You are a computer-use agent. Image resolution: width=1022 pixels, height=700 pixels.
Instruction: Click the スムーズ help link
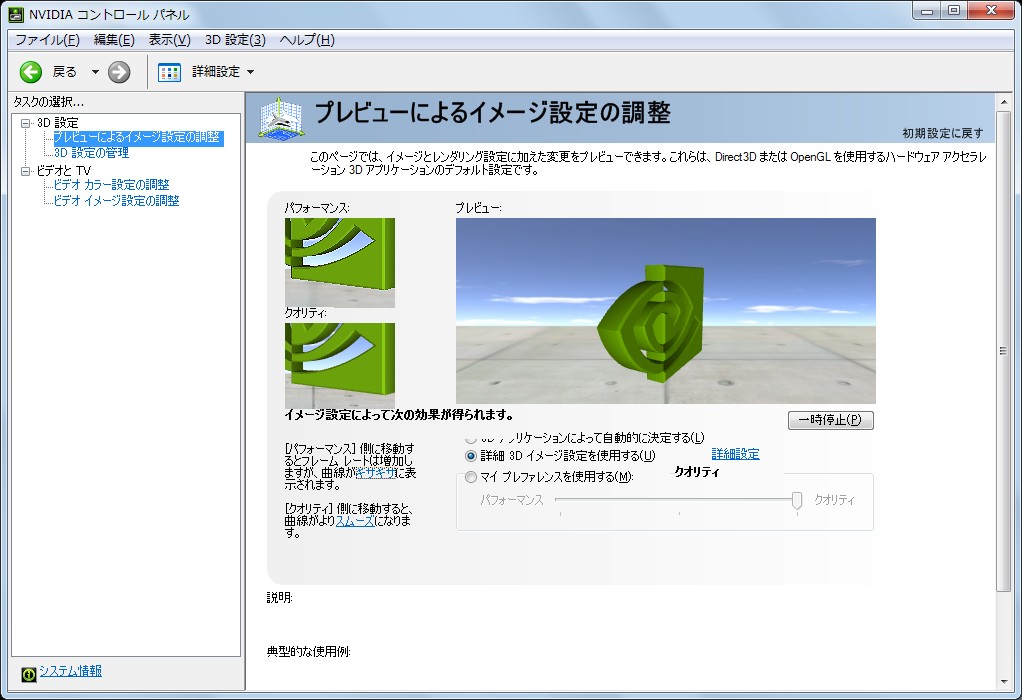point(355,521)
